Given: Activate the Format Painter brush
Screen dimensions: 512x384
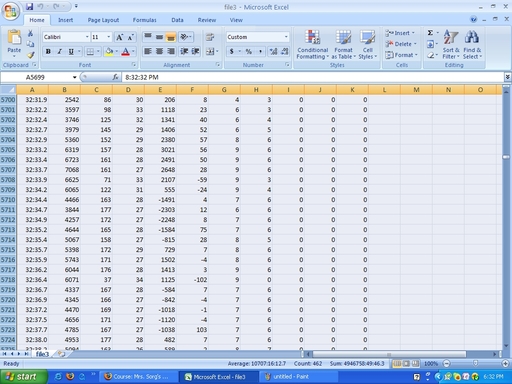Looking at the screenshot, I should pos(30,55).
